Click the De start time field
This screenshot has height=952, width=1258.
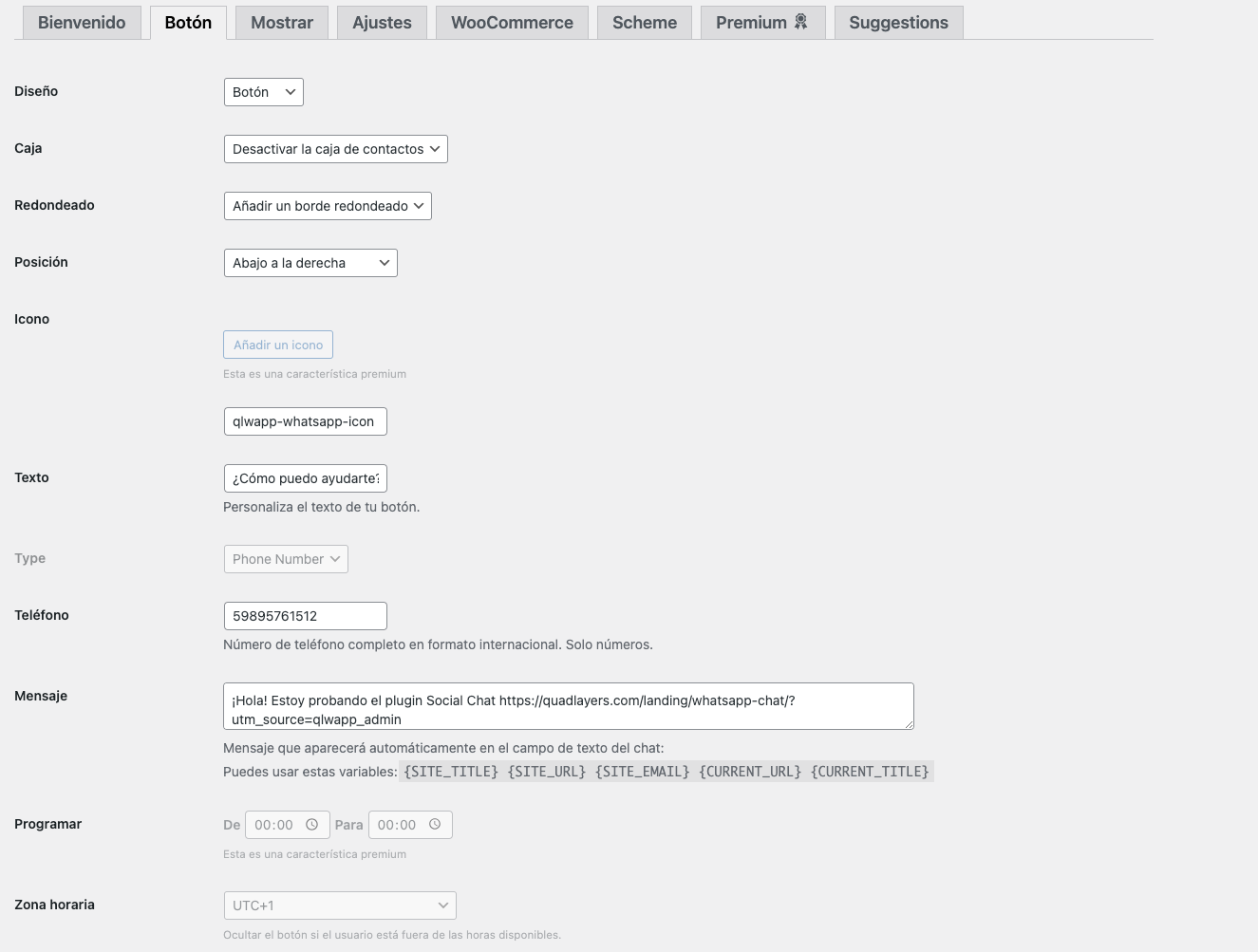288,825
